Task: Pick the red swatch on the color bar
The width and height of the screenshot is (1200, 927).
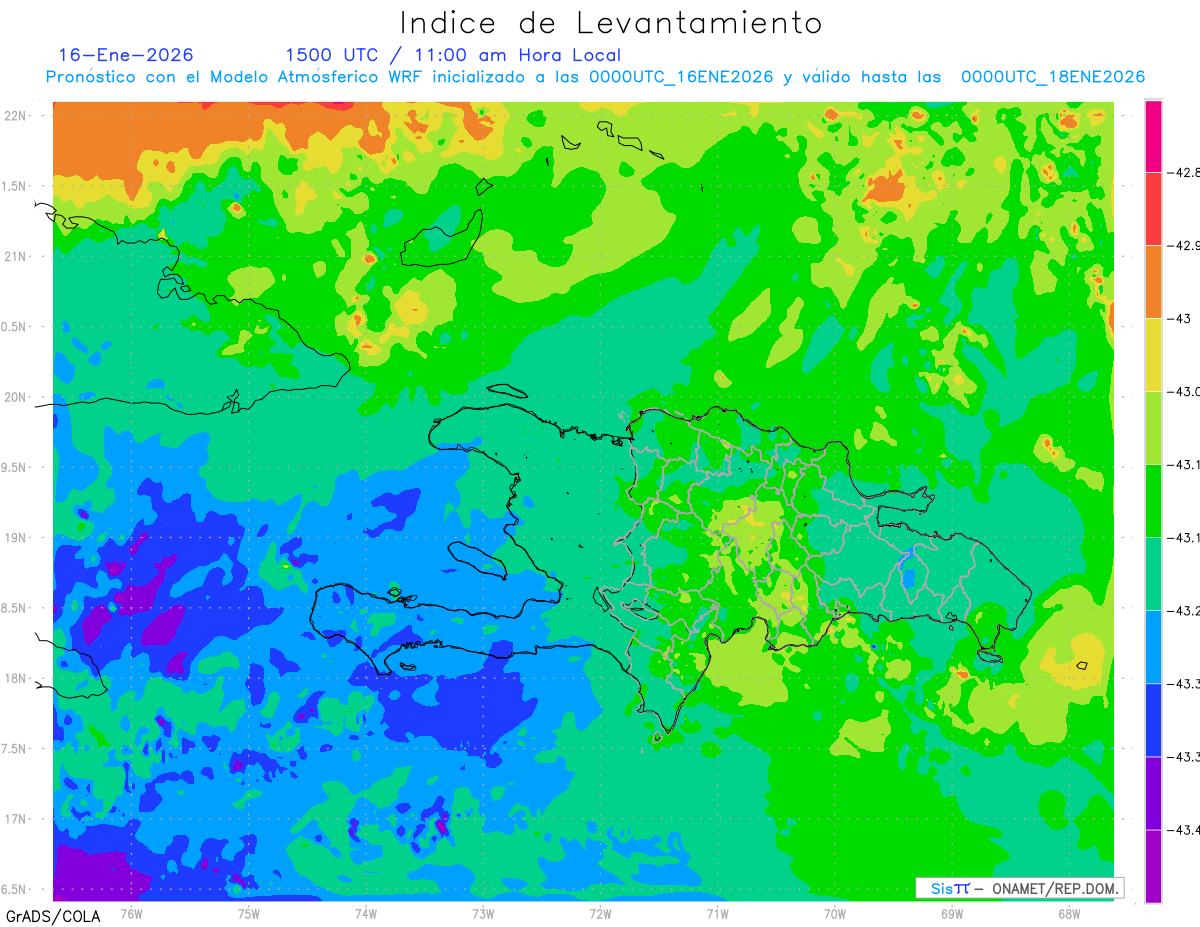Action: 1153,209
